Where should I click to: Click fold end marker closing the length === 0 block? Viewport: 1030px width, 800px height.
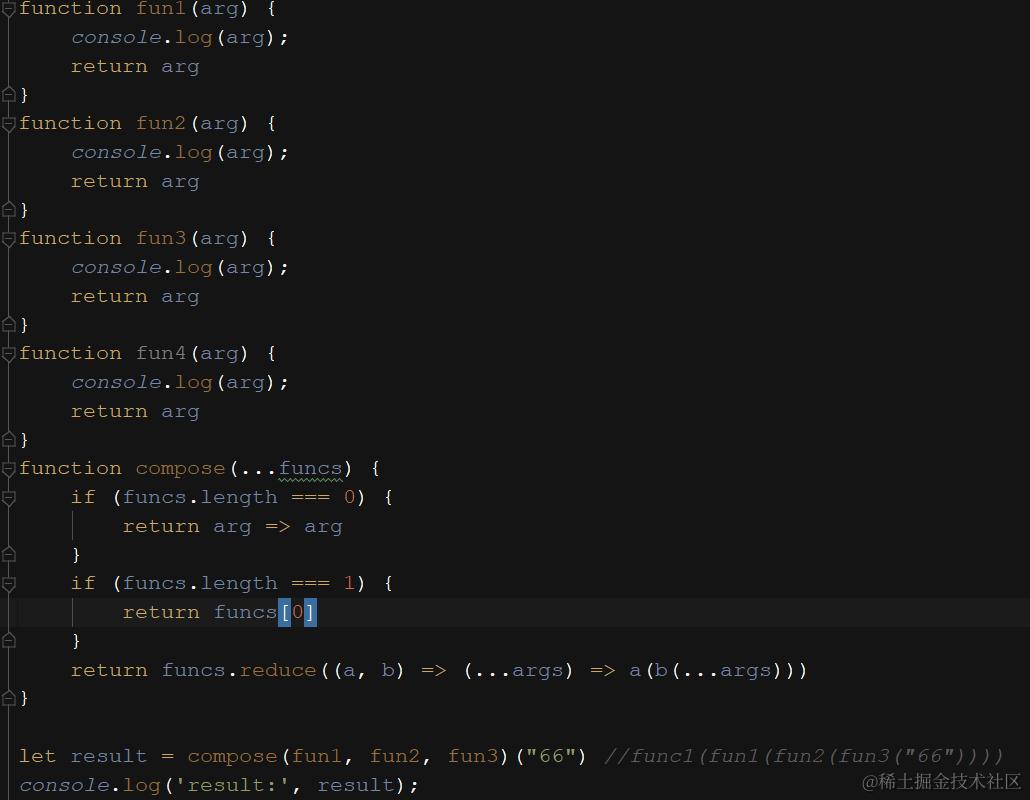(9, 555)
